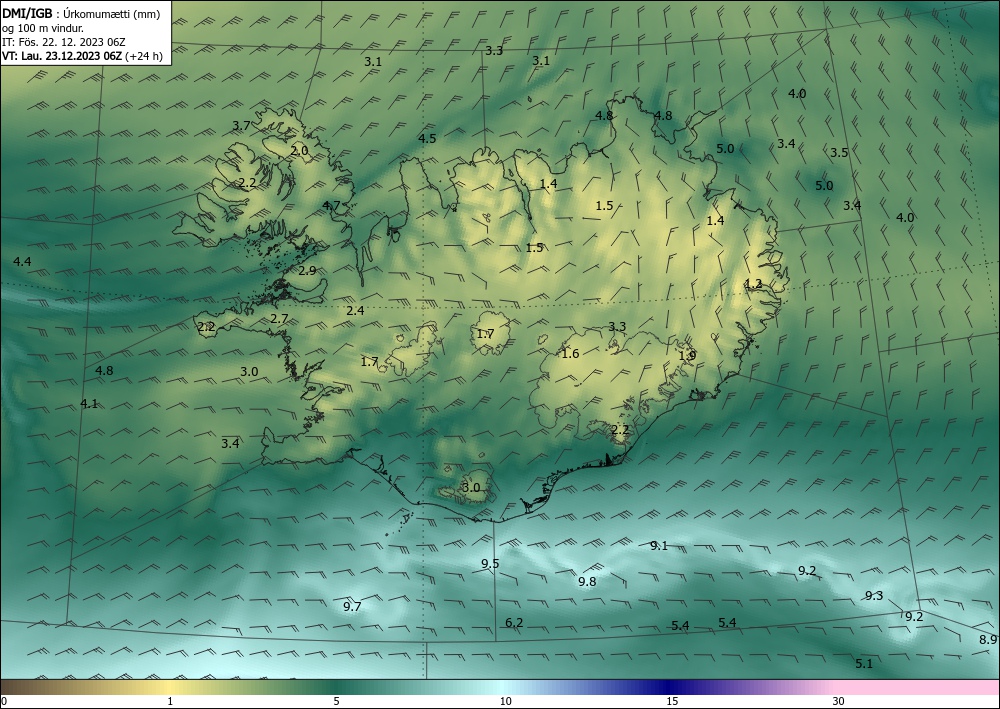Select the 1.3 value on the east coast
1000x709 pixels.
point(753,284)
